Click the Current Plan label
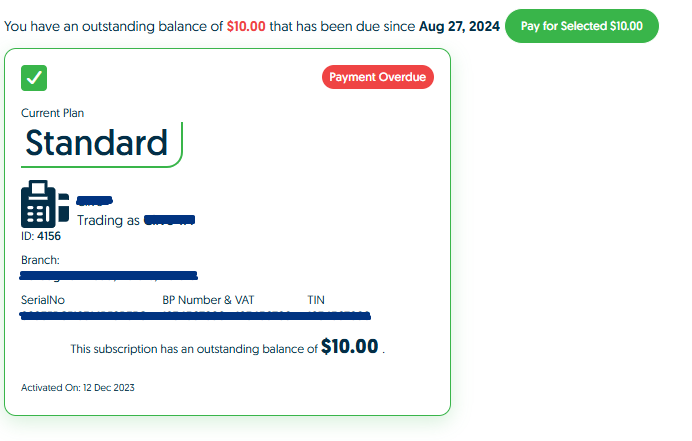This screenshot has width=692, height=441. pos(52,113)
